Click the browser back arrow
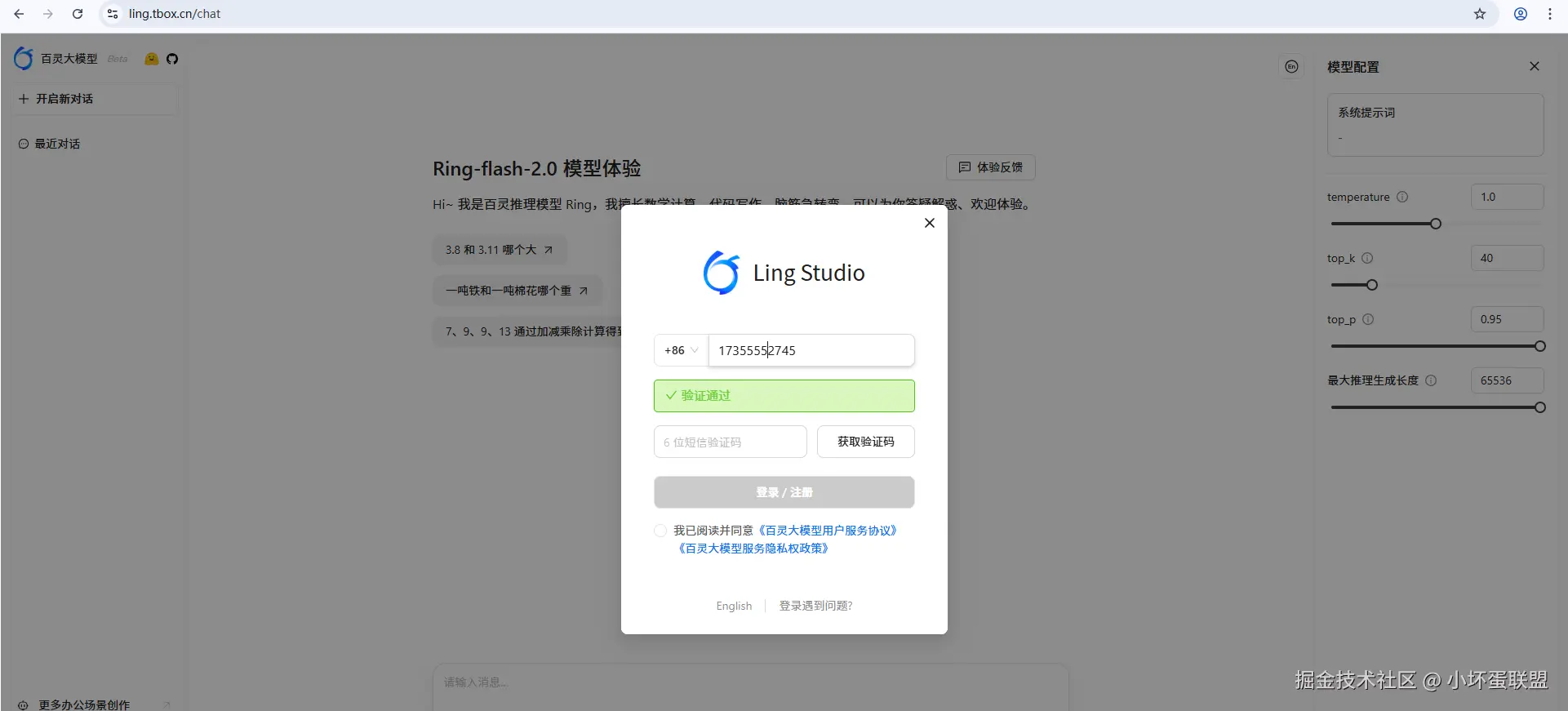This screenshot has width=1568, height=711. 19,14
